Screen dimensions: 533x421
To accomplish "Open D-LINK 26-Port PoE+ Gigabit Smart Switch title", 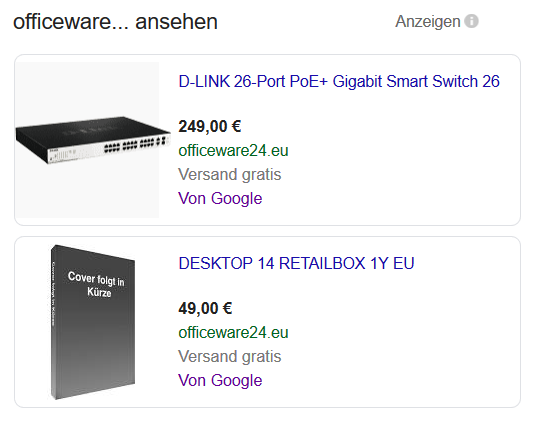I will [x=339, y=82].
